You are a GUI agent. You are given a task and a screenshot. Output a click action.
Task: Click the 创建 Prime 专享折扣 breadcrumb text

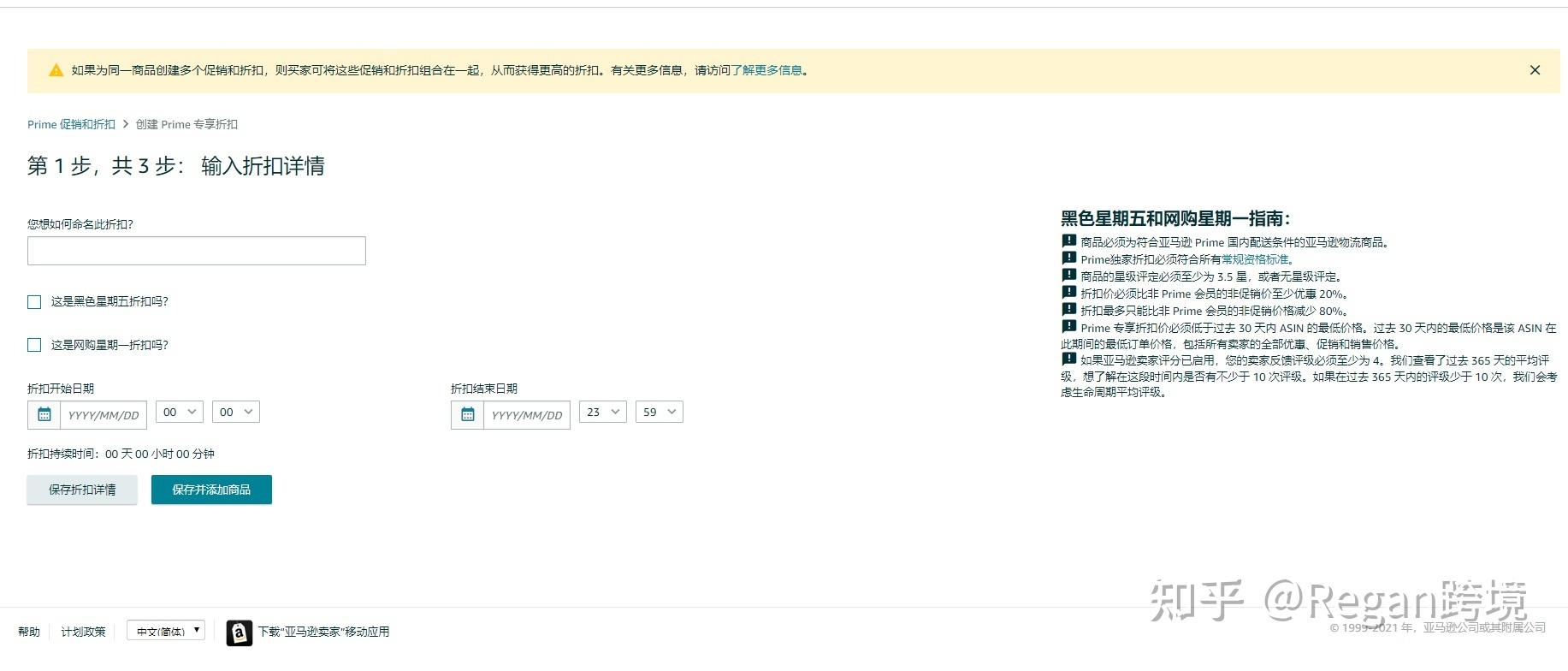pos(186,124)
